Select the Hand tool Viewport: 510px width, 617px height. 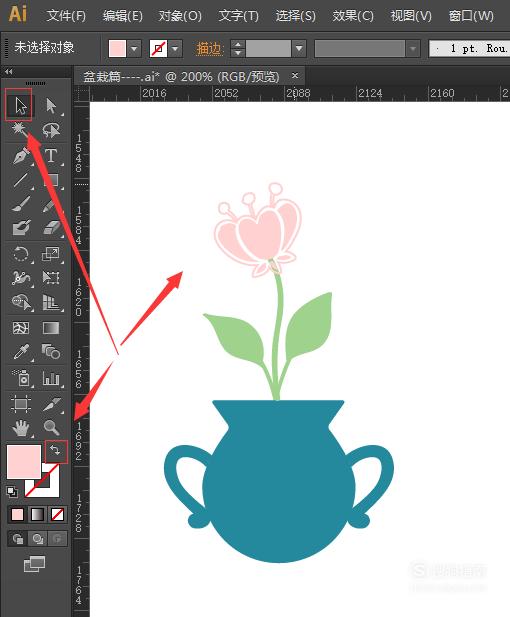point(20,428)
